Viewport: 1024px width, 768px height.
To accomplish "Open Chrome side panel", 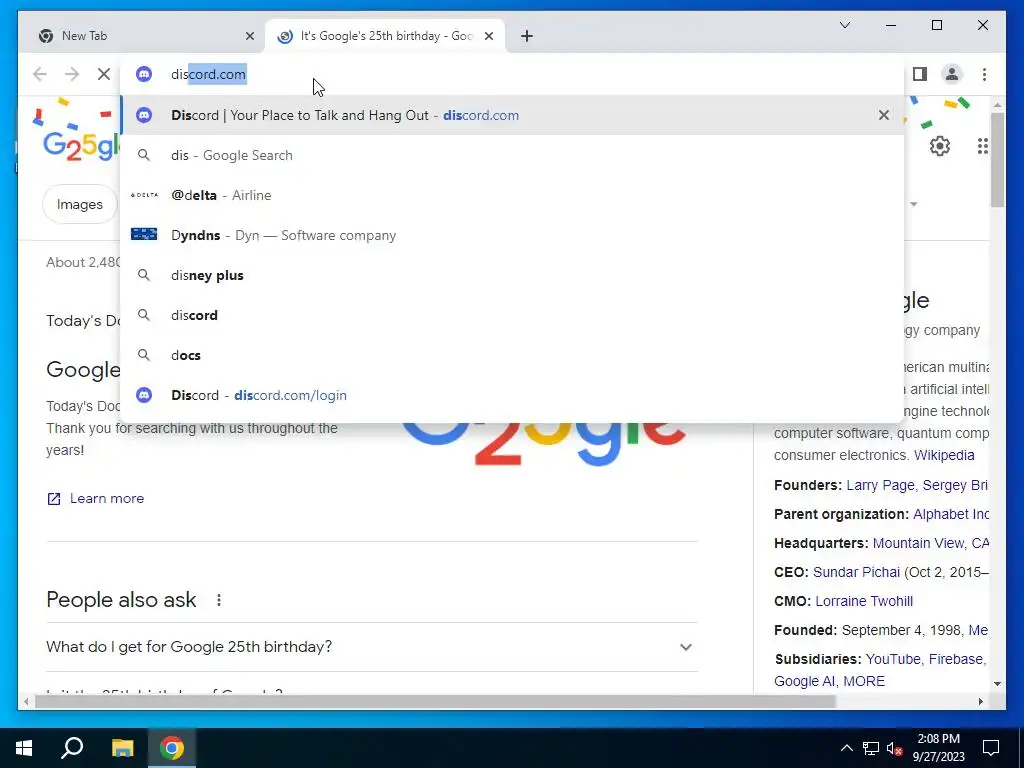I will click(x=920, y=74).
